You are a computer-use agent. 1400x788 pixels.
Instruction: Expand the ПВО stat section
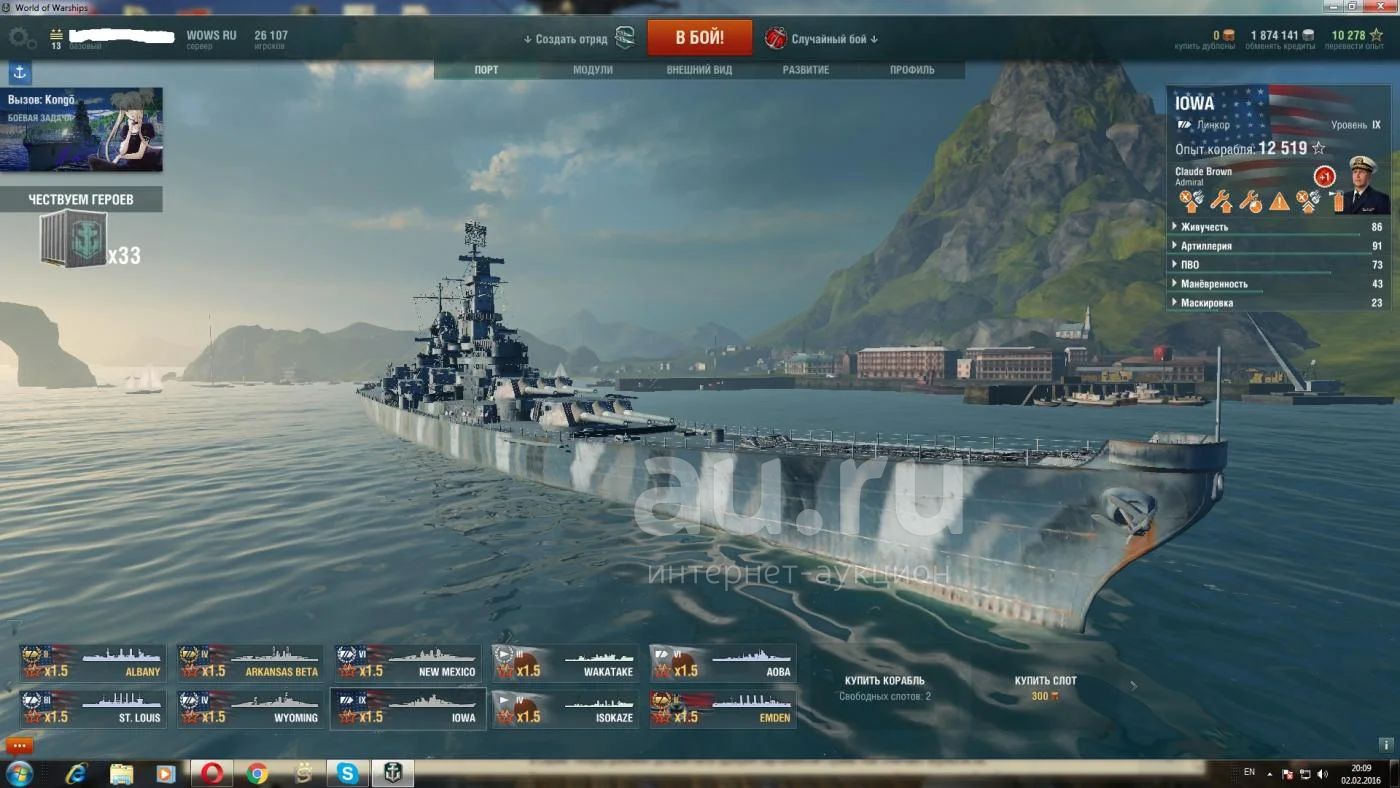[x=1278, y=265]
